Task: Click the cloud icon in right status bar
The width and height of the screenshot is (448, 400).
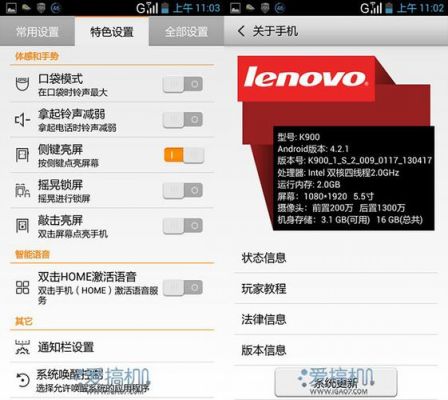Action: [x=250, y=8]
